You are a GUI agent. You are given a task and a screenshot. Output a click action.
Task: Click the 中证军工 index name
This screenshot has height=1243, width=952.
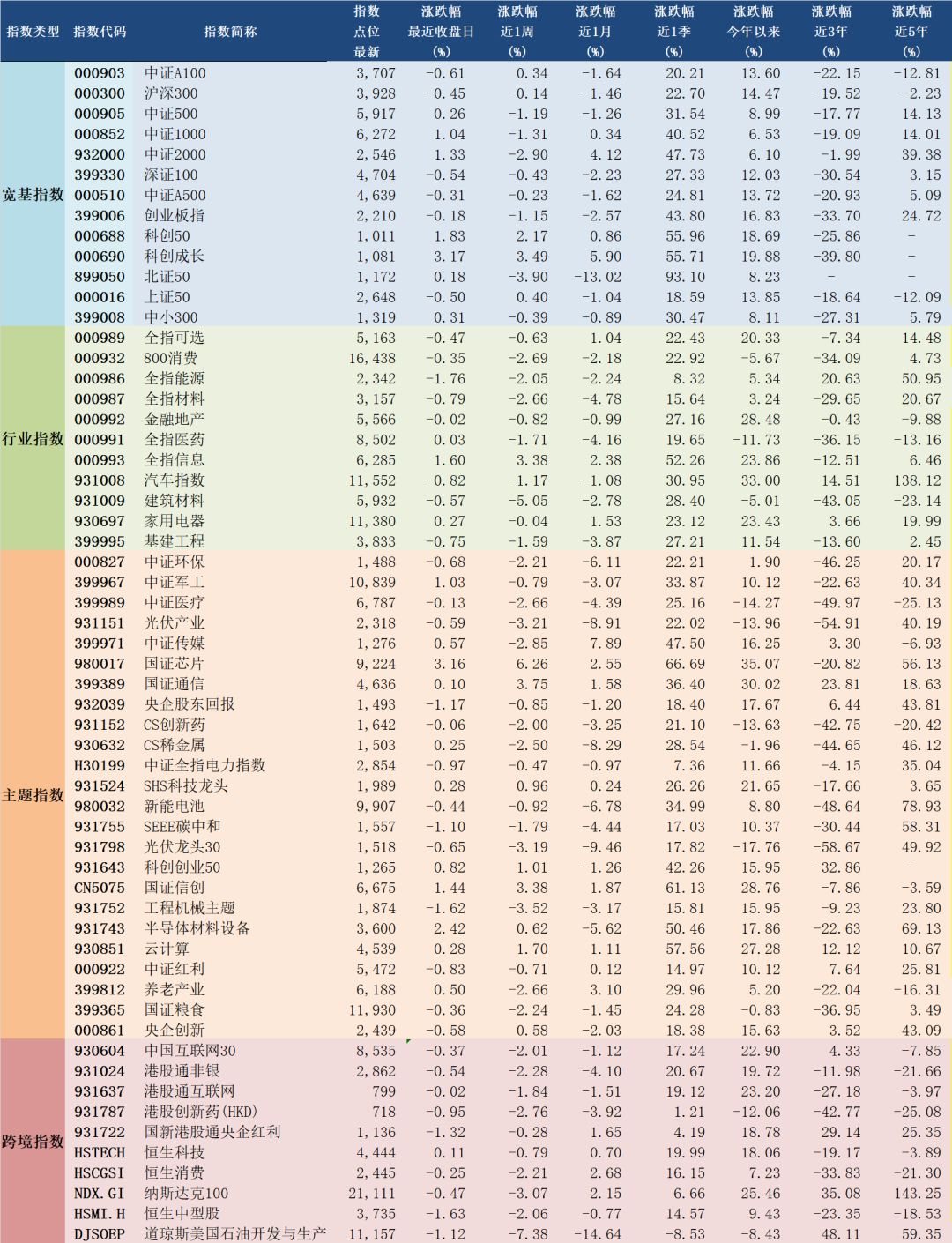point(175,583)
